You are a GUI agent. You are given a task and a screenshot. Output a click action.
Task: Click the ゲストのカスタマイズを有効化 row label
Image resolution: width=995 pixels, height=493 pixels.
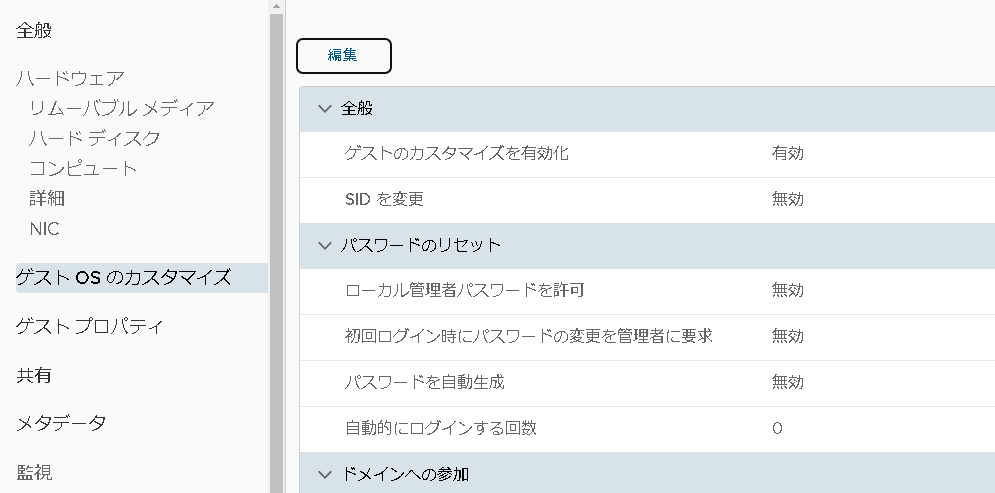point(456,154)
